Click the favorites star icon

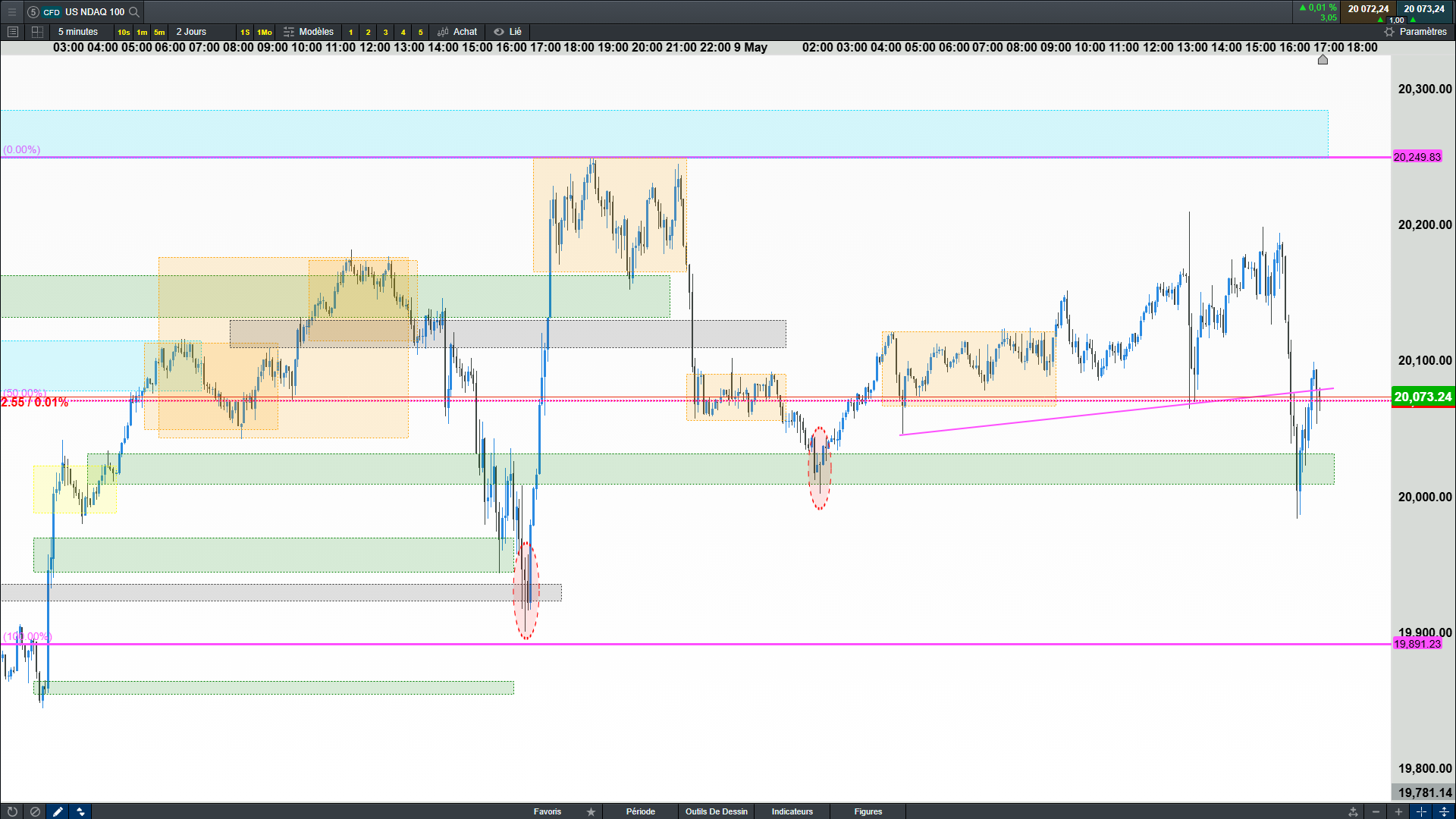[x=591, y=811]
